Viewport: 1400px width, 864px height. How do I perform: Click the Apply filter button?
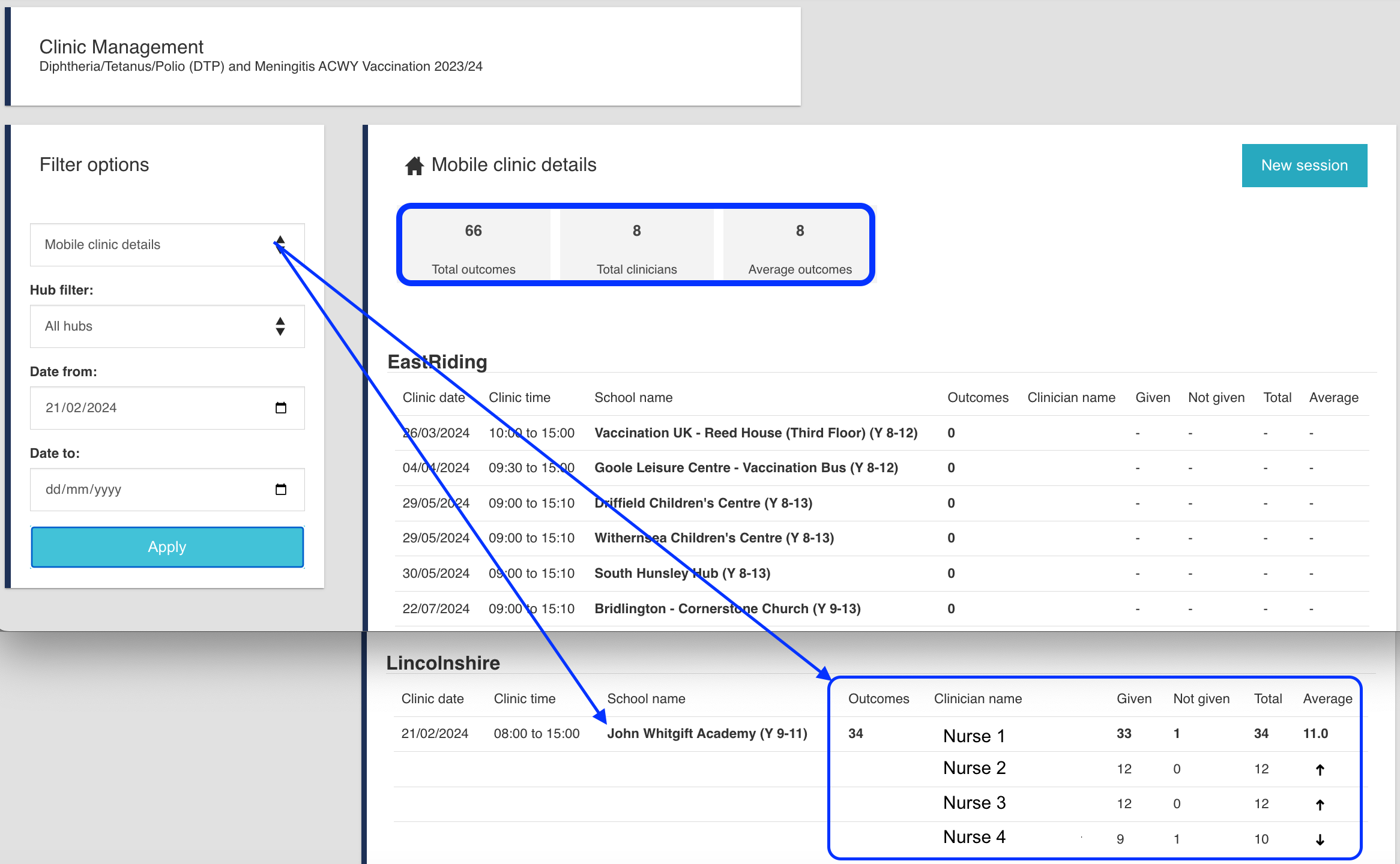click(167, 547)
